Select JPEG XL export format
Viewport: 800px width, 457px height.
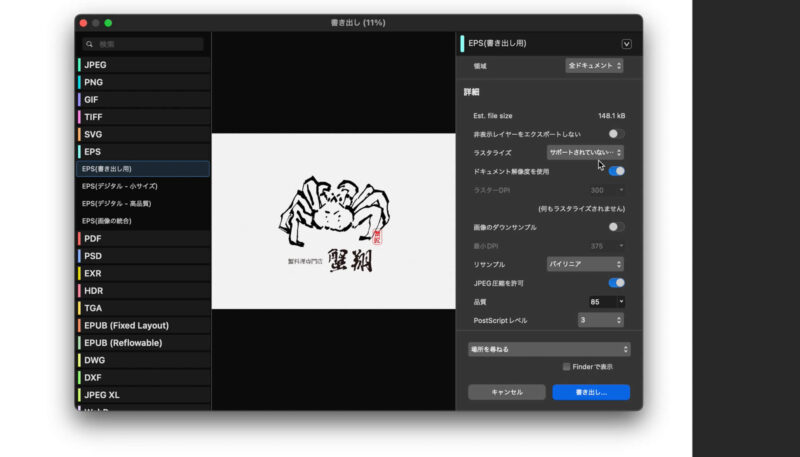tap(144, 394)
